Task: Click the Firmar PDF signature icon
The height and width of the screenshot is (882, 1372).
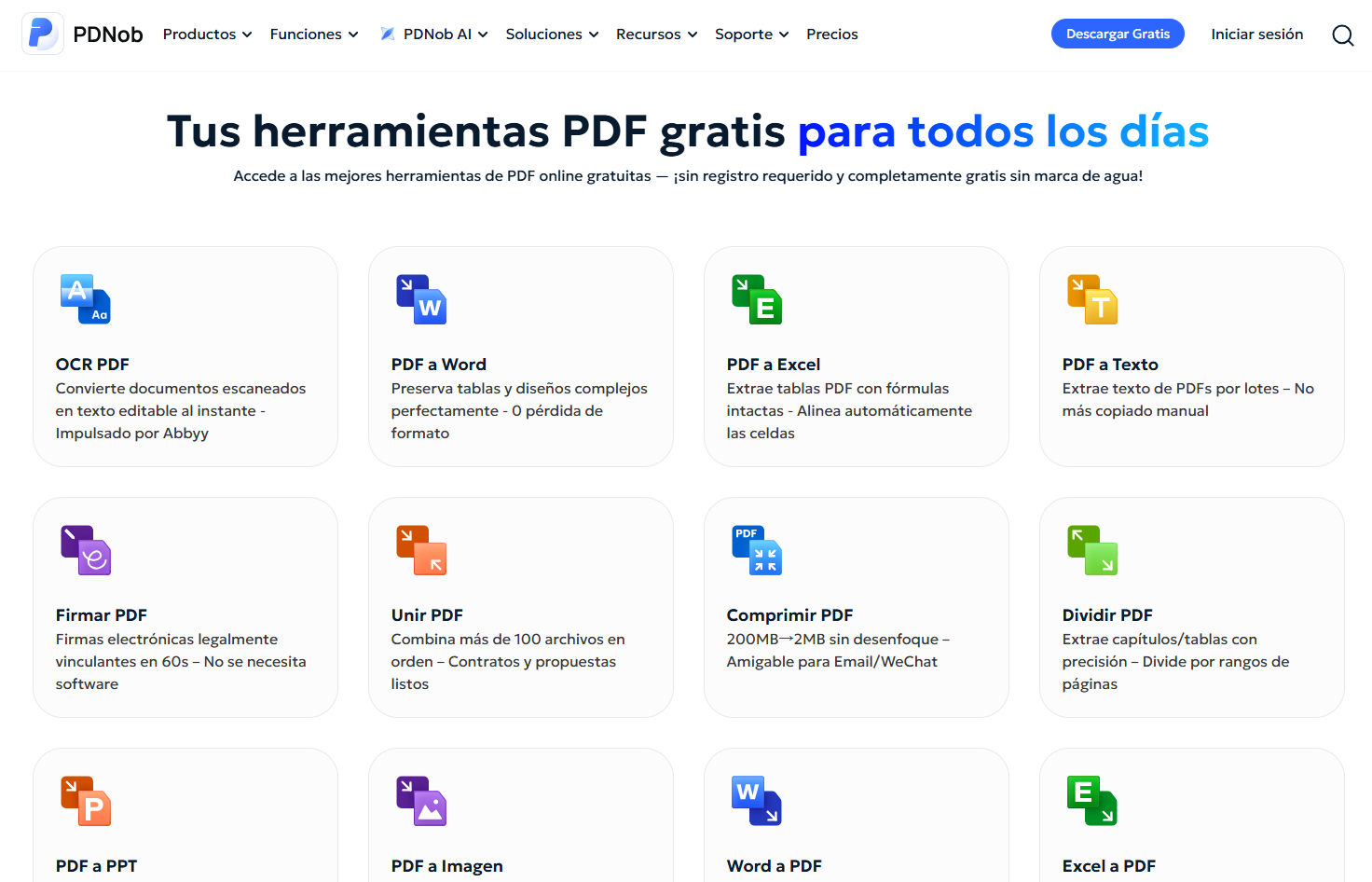Action: (x=86, y=550)
